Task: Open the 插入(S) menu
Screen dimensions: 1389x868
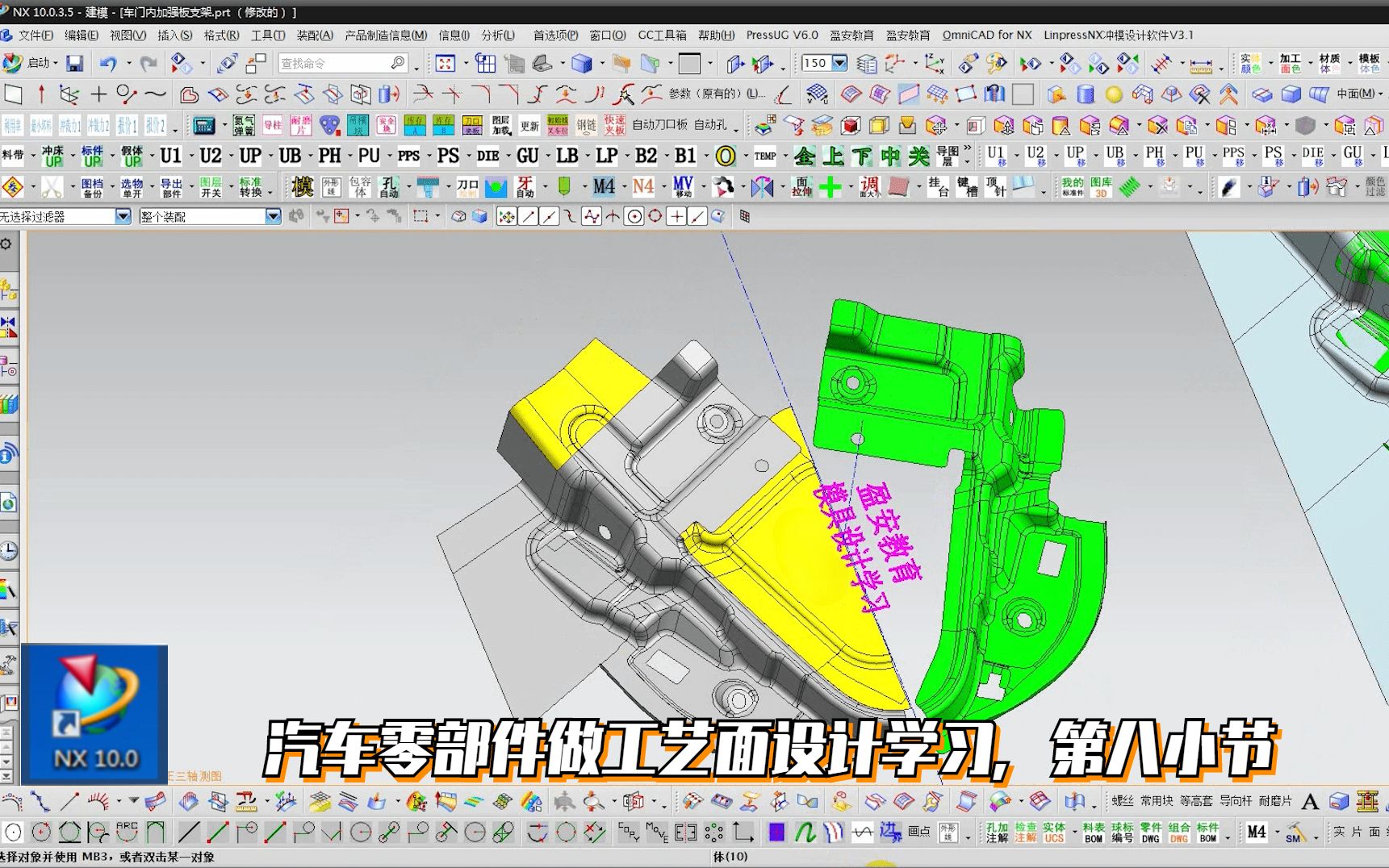Action: click(x=176, y=35)
